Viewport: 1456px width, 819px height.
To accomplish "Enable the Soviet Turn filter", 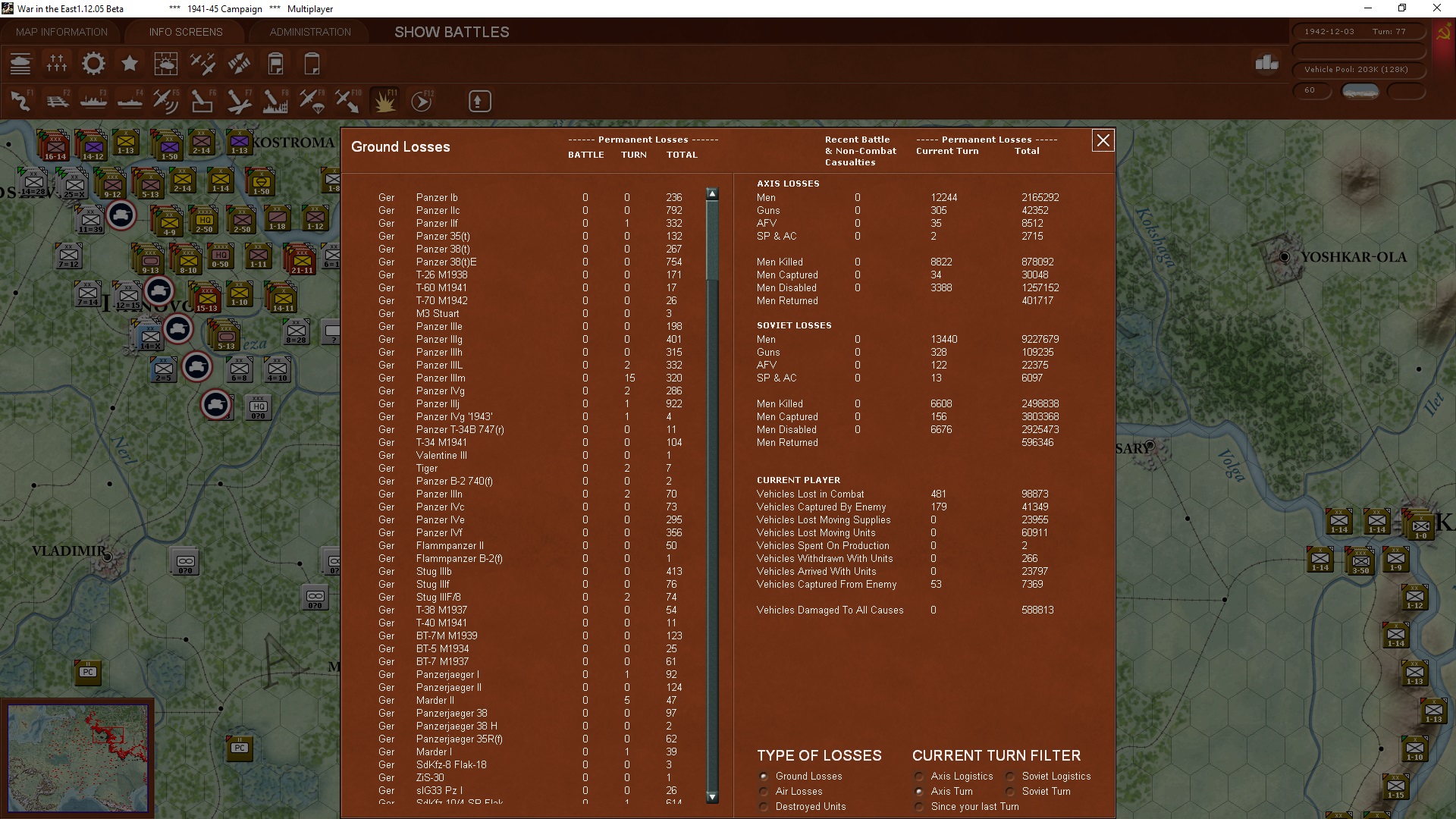I will [1010, 791].
